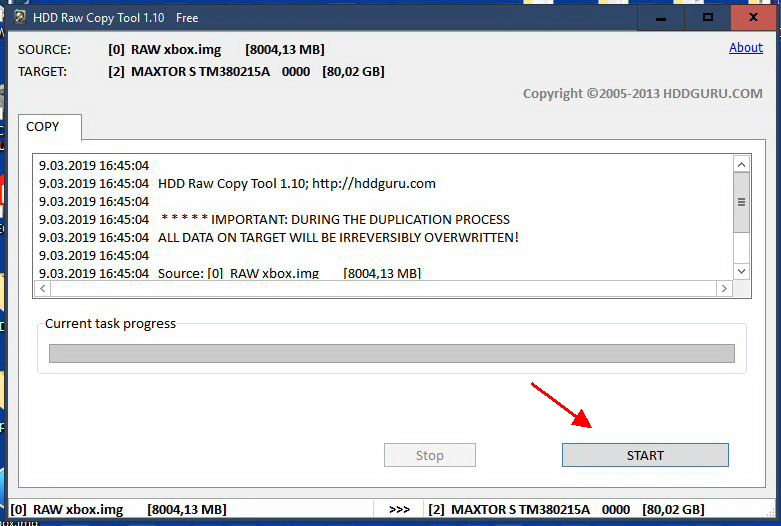Click the disabled Stop button
The height and width of the screenshot is (526, 781).
coord(430,455)
